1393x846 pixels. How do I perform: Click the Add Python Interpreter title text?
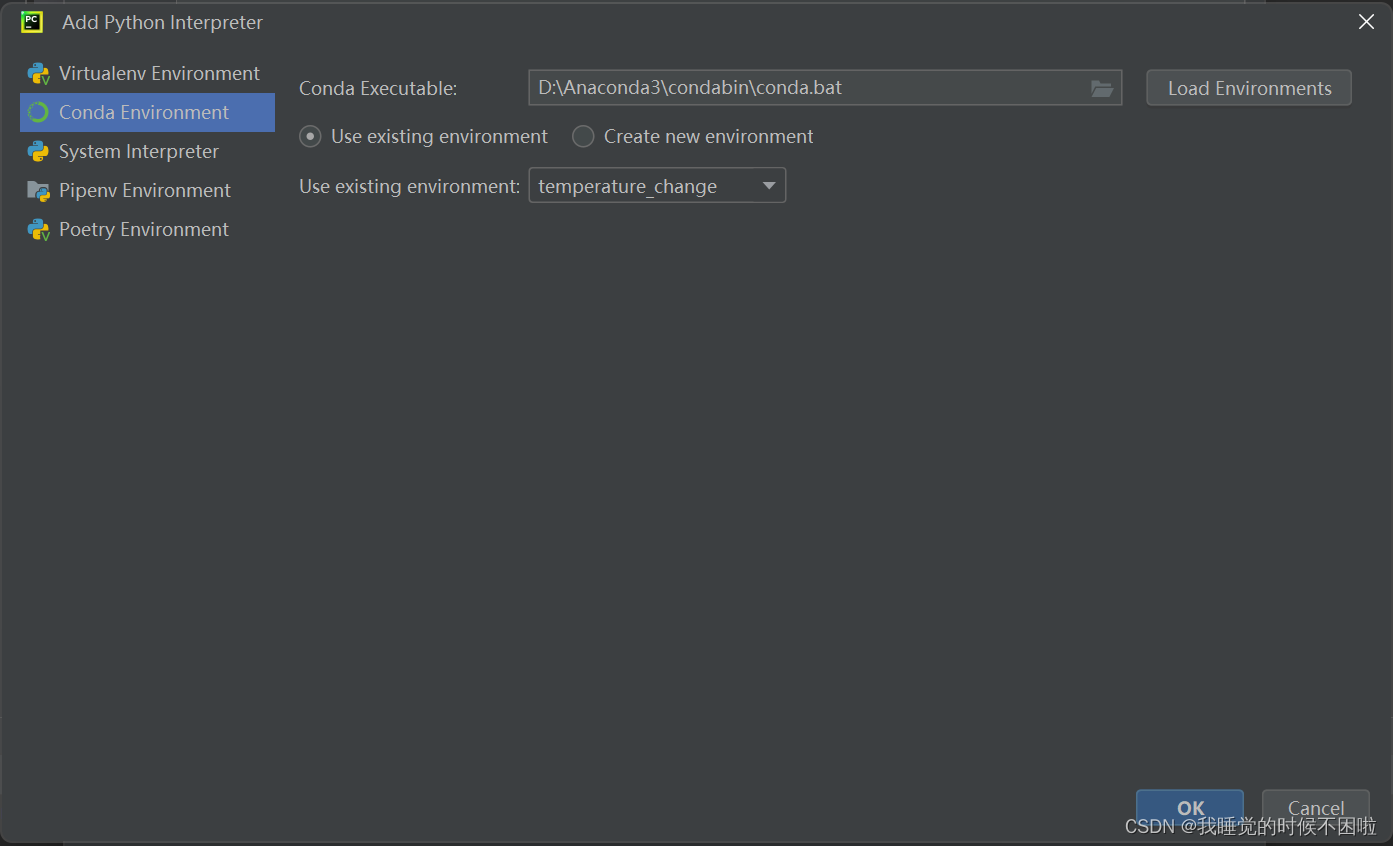[x=163, y=22]
